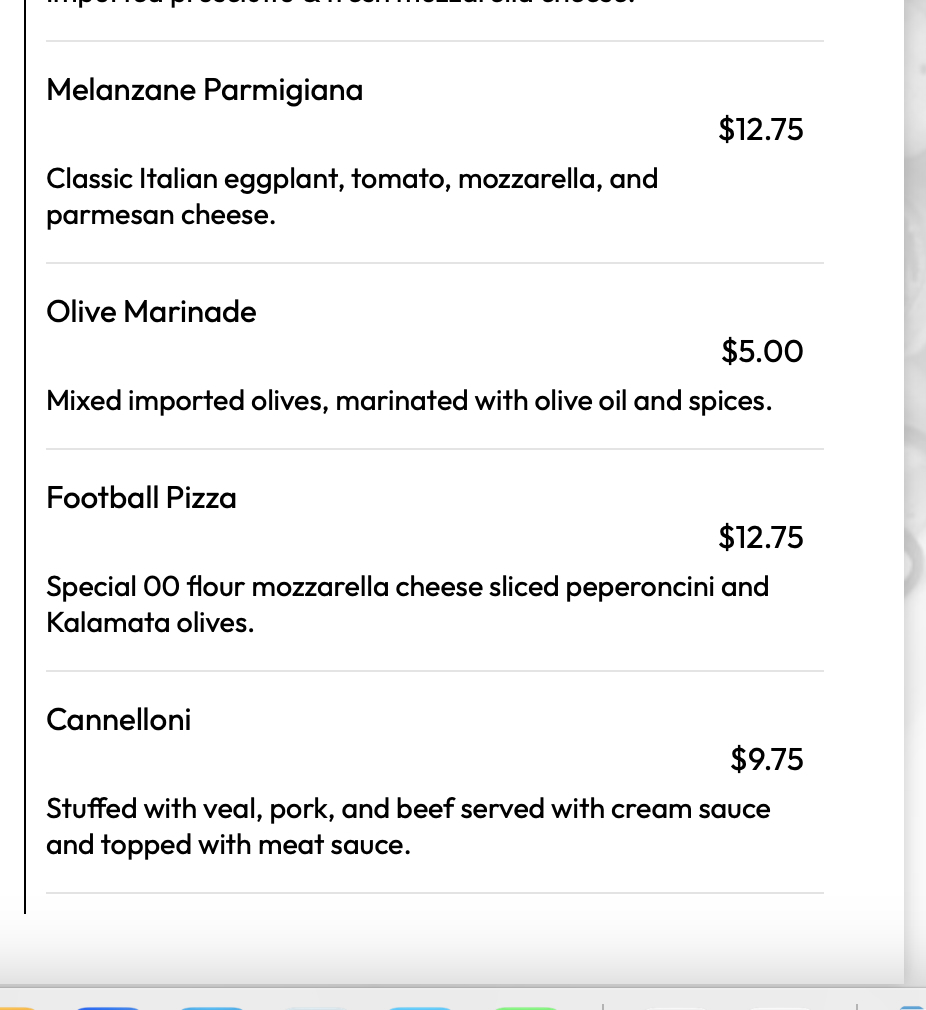Click the green icon in the dock
926x1010 pixels.
tap(525, 1005)
